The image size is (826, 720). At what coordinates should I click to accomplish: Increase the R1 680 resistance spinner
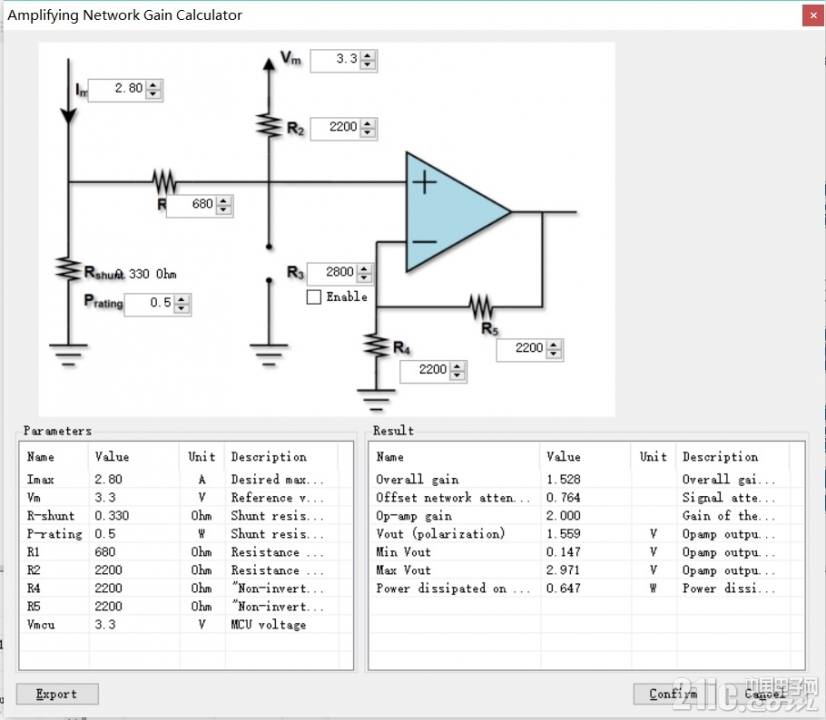[223, 200]
